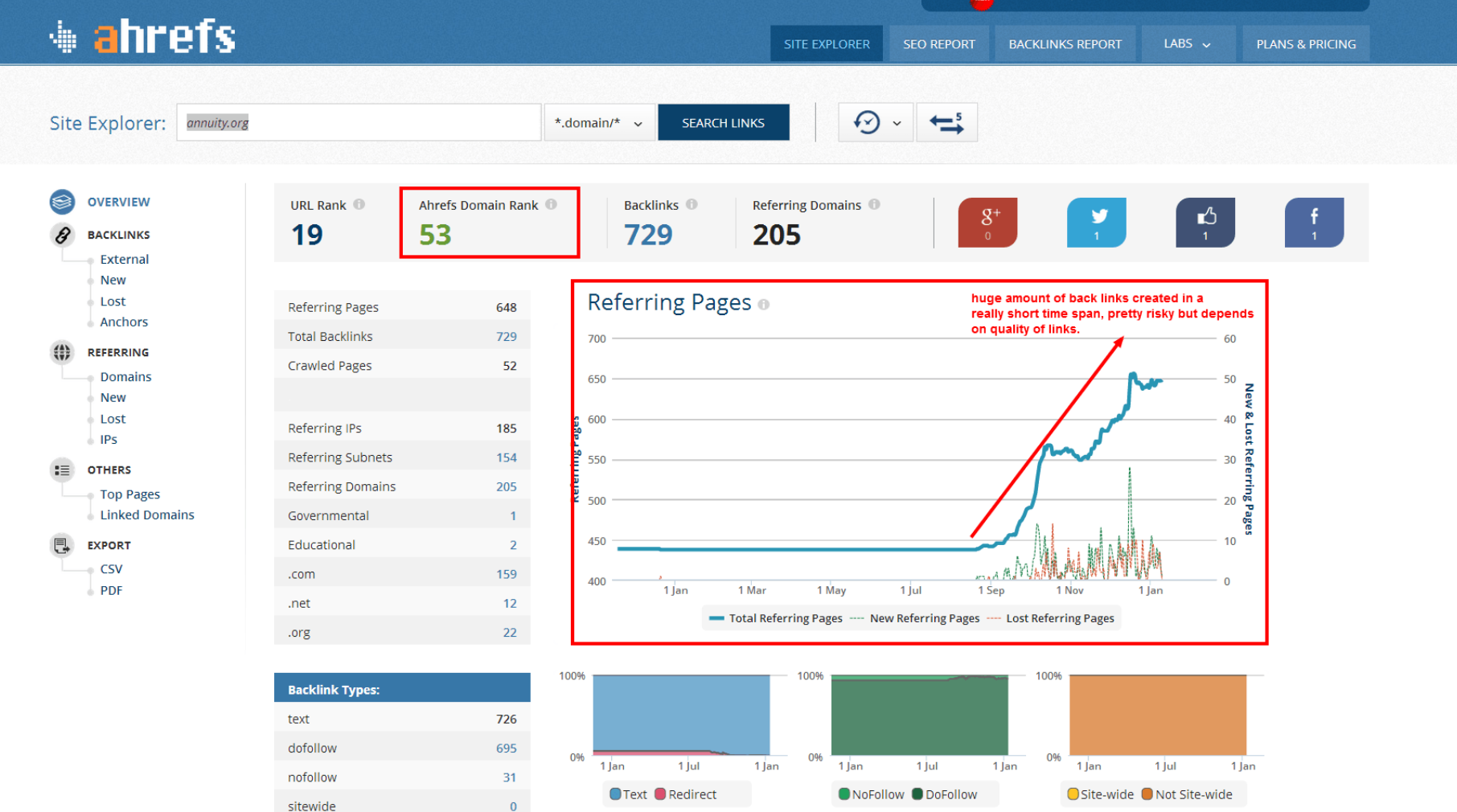Click the 729 Backlinks count
This screenshot has height=812, width=1457.
click(648, 235)
